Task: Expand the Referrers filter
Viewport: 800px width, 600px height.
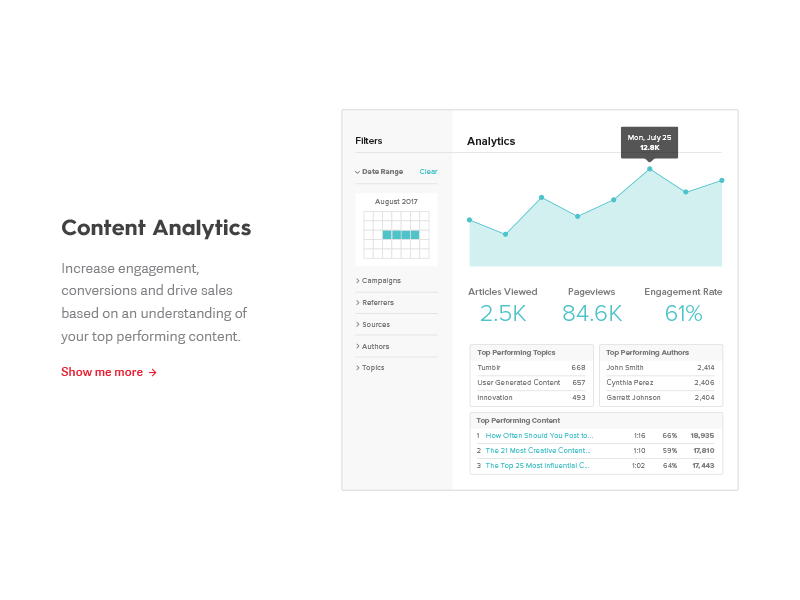Action: 377,302
